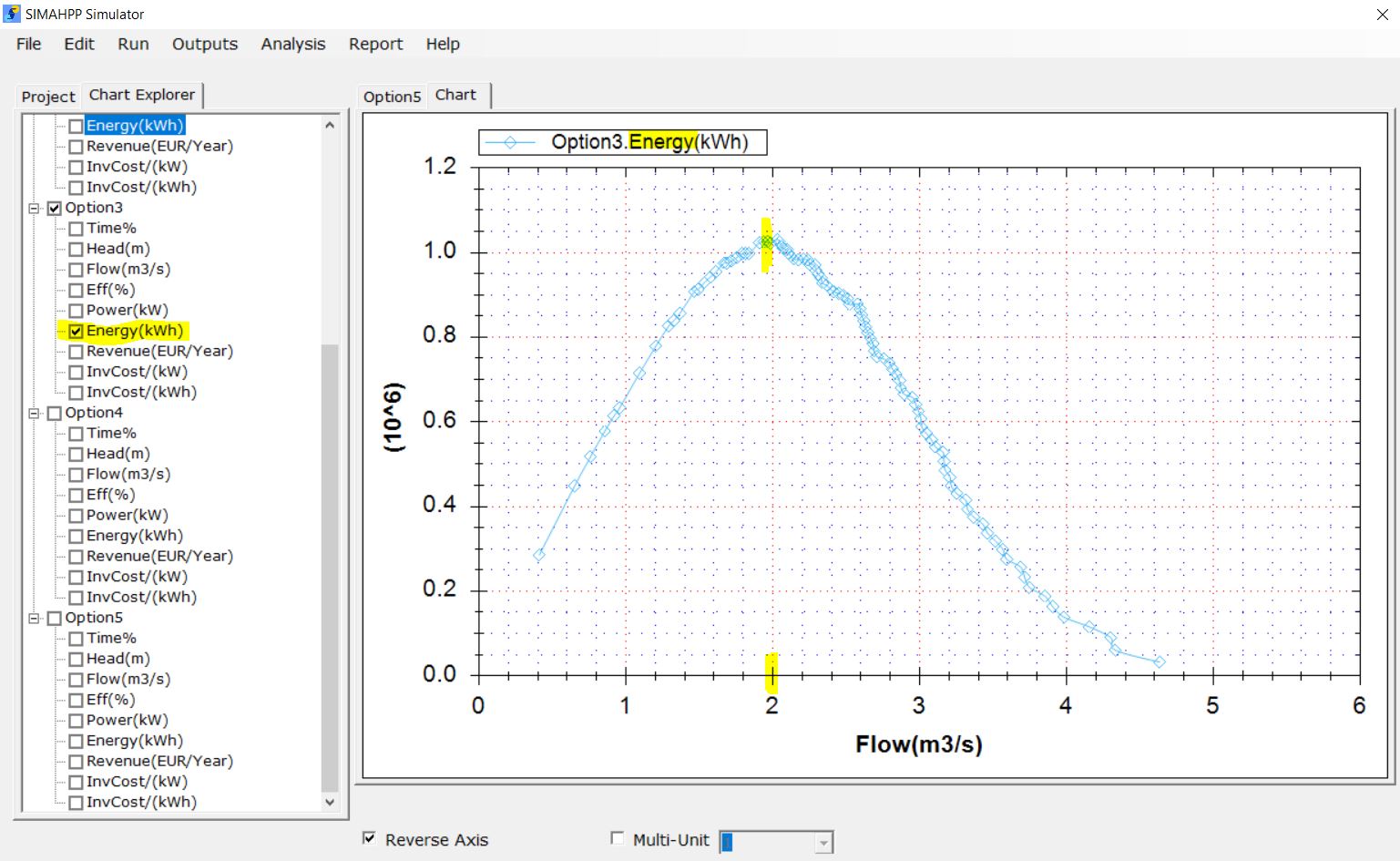Enable Time% under Option5
Viewport: 1400px width, 861px height.
coord(77,639)
